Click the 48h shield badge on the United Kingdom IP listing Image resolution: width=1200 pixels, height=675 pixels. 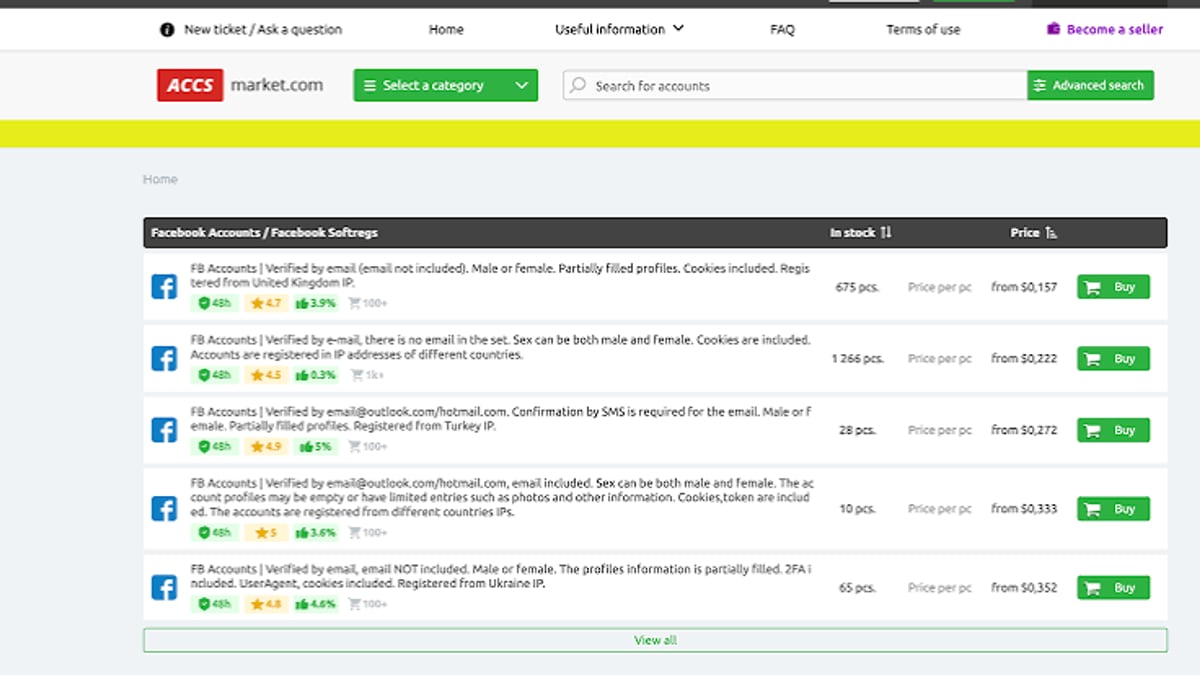[214, 303]
